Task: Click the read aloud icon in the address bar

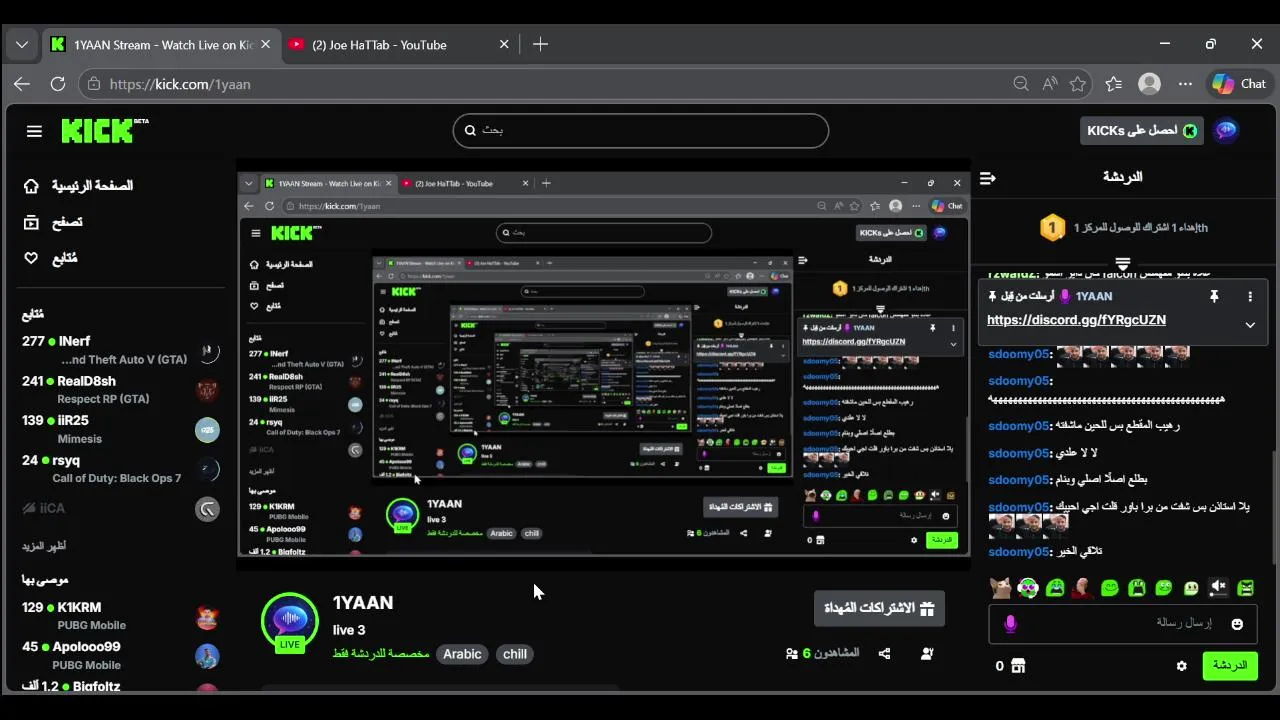Action: click(1049, 84)
